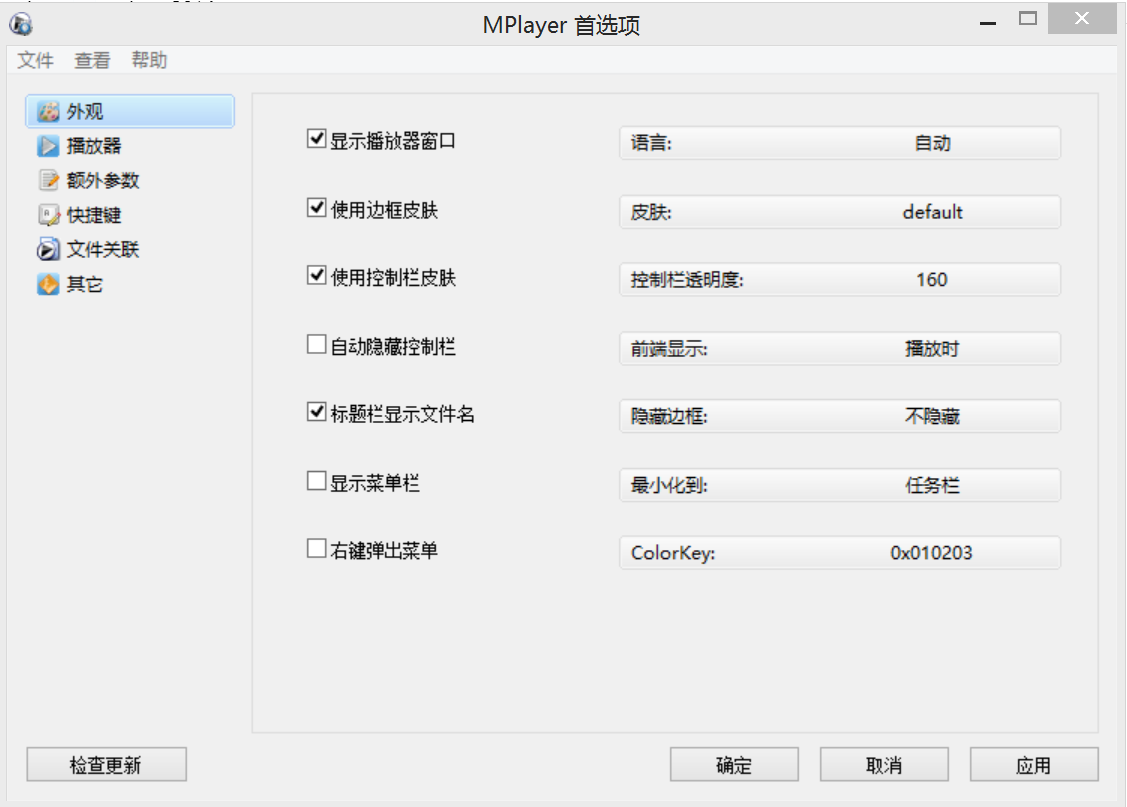Maximize the MPlayer 首选项 window

pyautogui.click(x=1028, y=19)
